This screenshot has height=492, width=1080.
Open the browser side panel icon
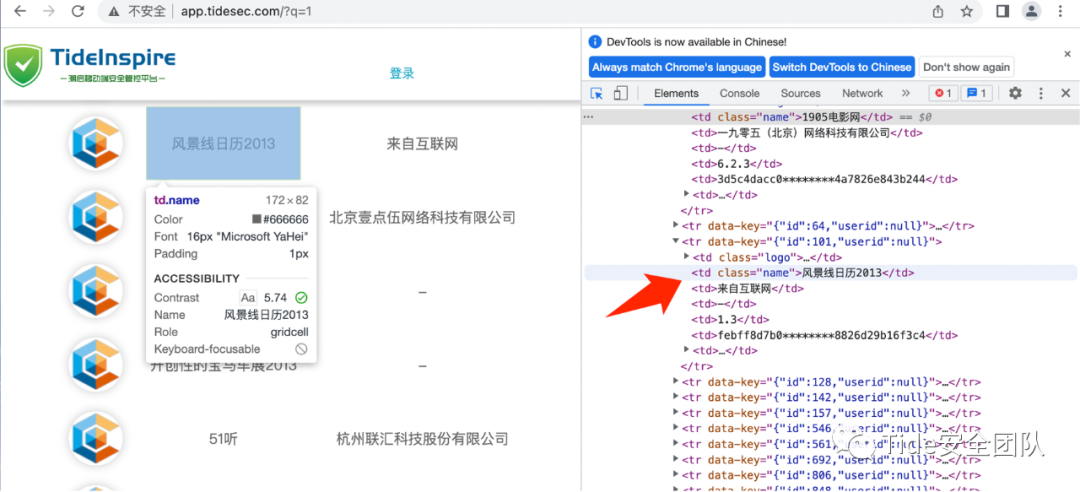coord(1003,11)
